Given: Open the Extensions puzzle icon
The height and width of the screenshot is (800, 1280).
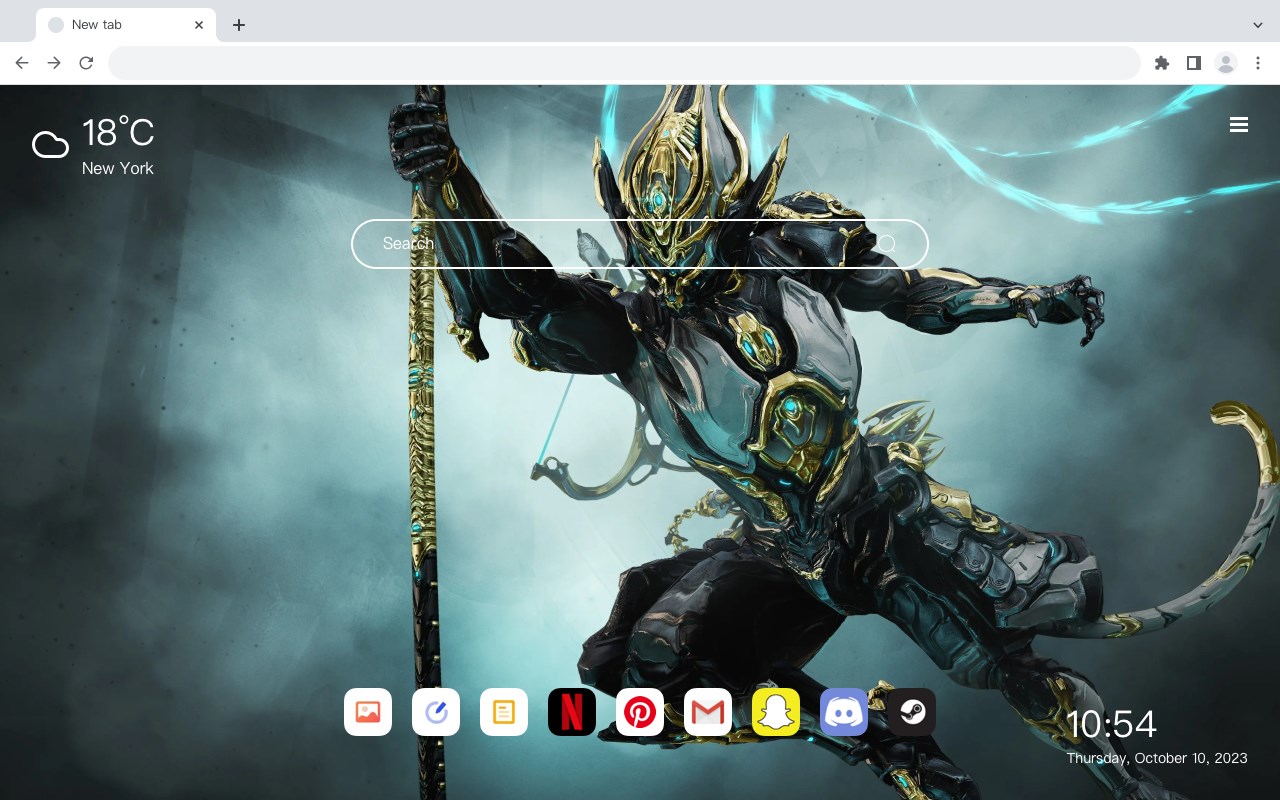Looking at the screenshot, I should click(1161, 63).
